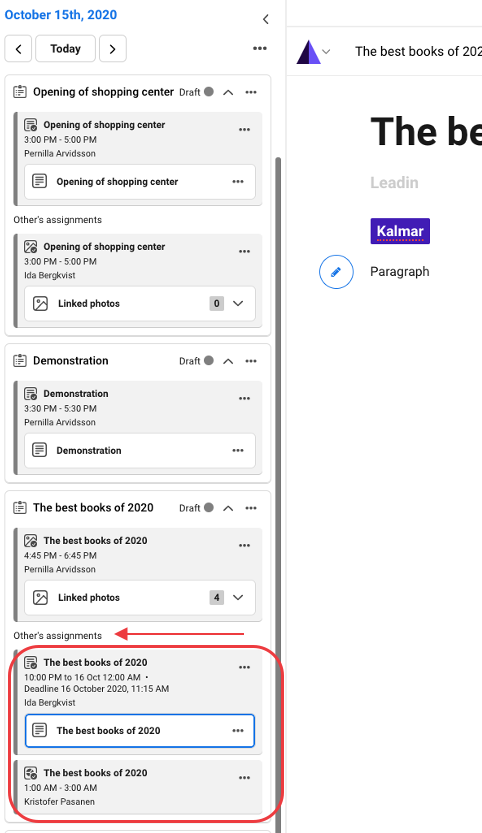Open dropdown next to the app logo

[327, 52]
